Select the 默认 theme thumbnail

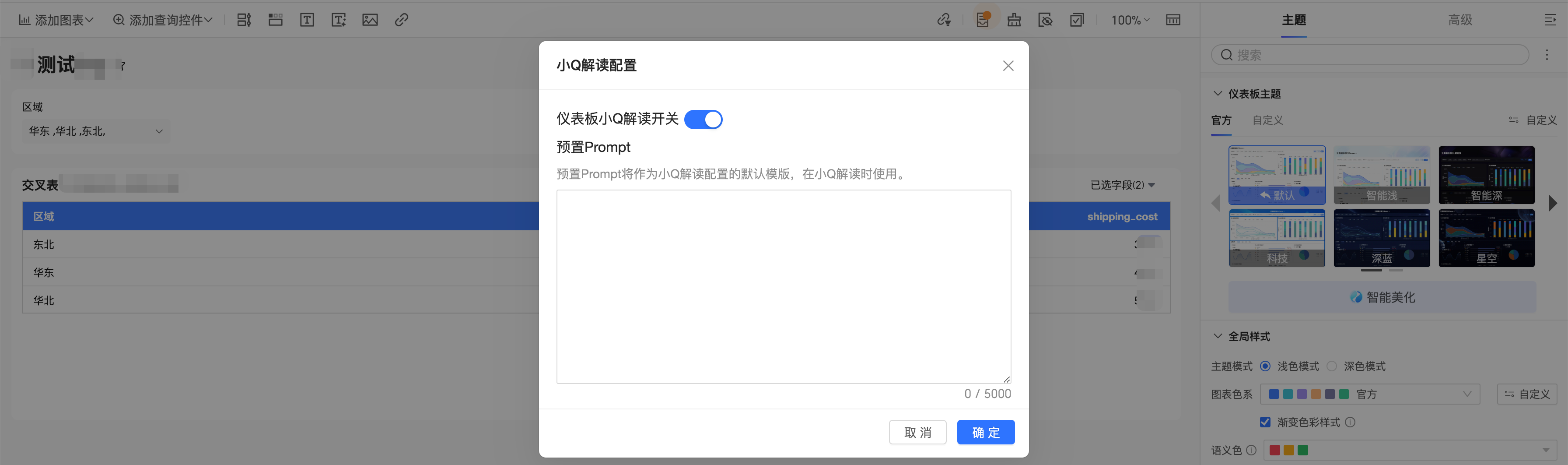(x=1277, y=175)
